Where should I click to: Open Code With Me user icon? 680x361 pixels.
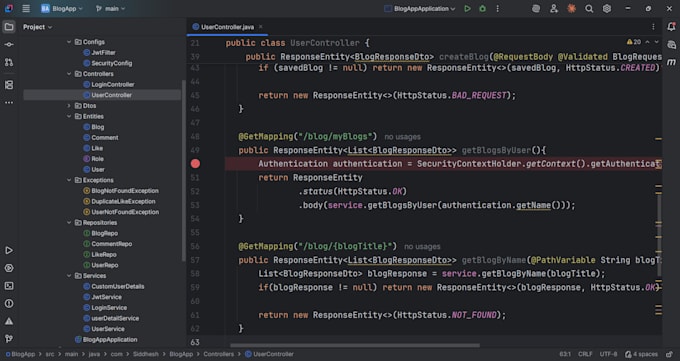[x=554, y=9]
